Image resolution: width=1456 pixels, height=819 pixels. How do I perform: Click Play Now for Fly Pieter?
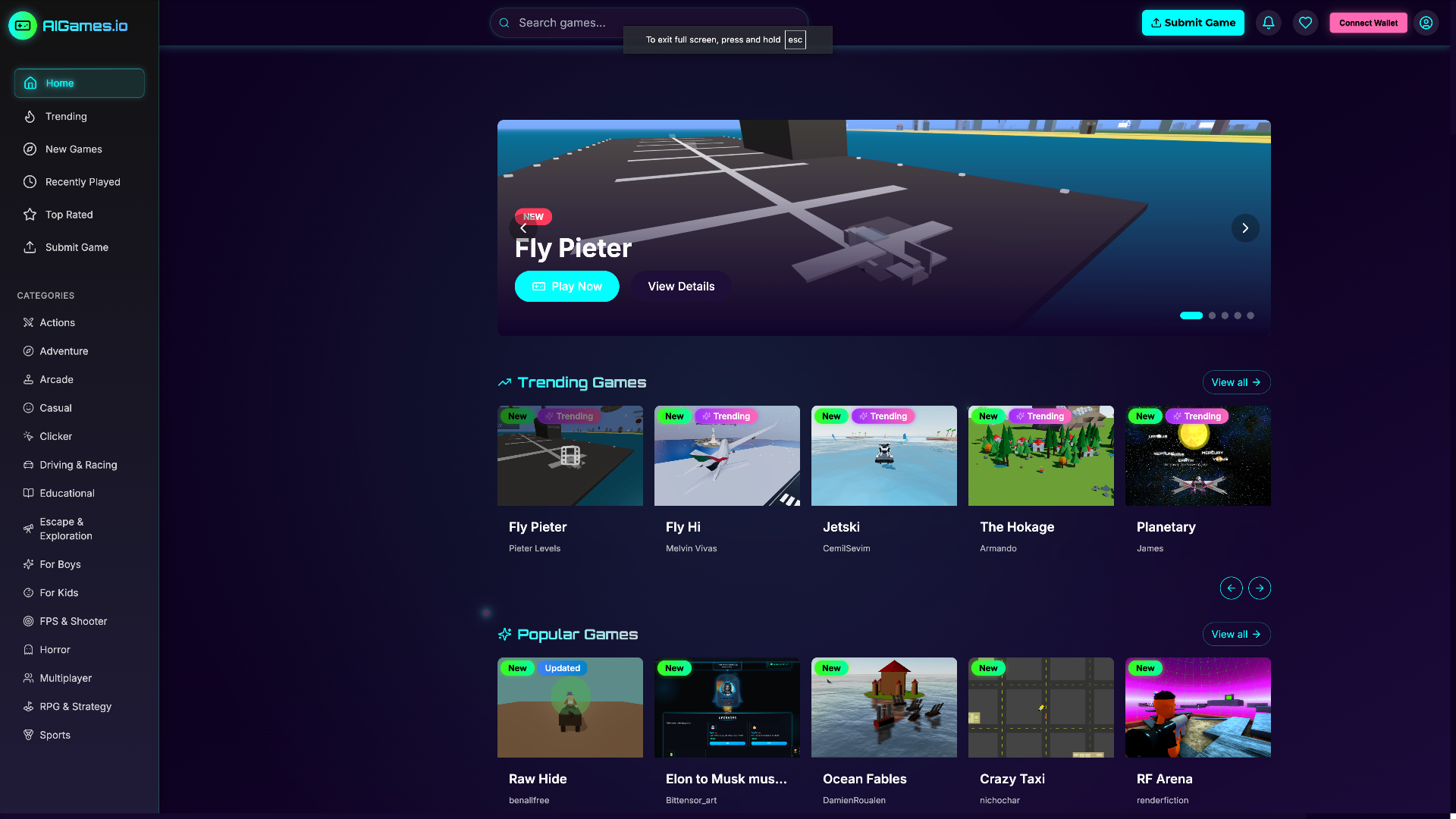point(566,286)
